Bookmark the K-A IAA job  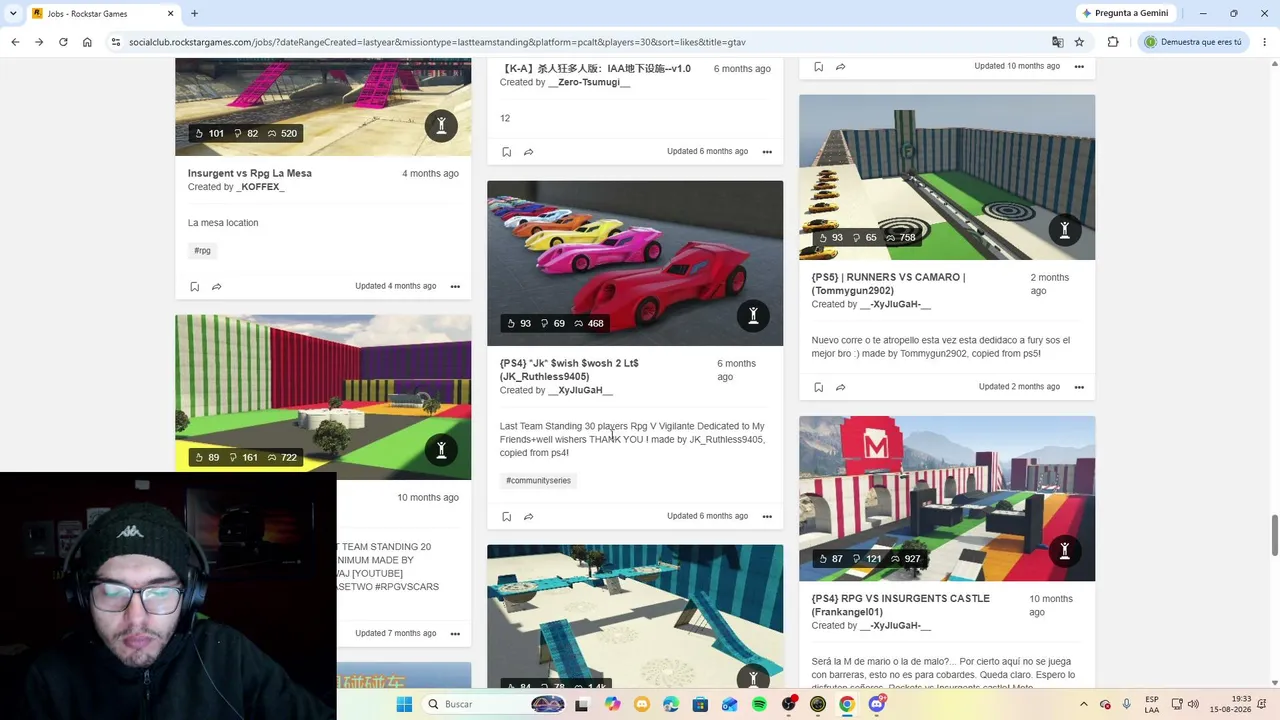point(506,152)
